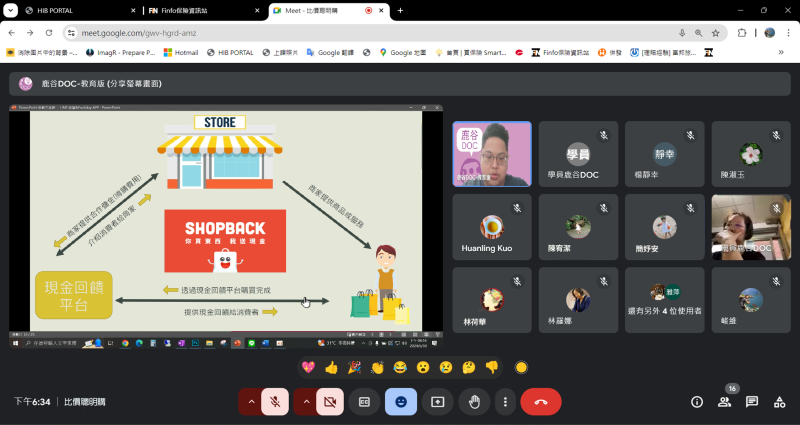
Task: Turn your camera on
Action: [x=330, y=402]
